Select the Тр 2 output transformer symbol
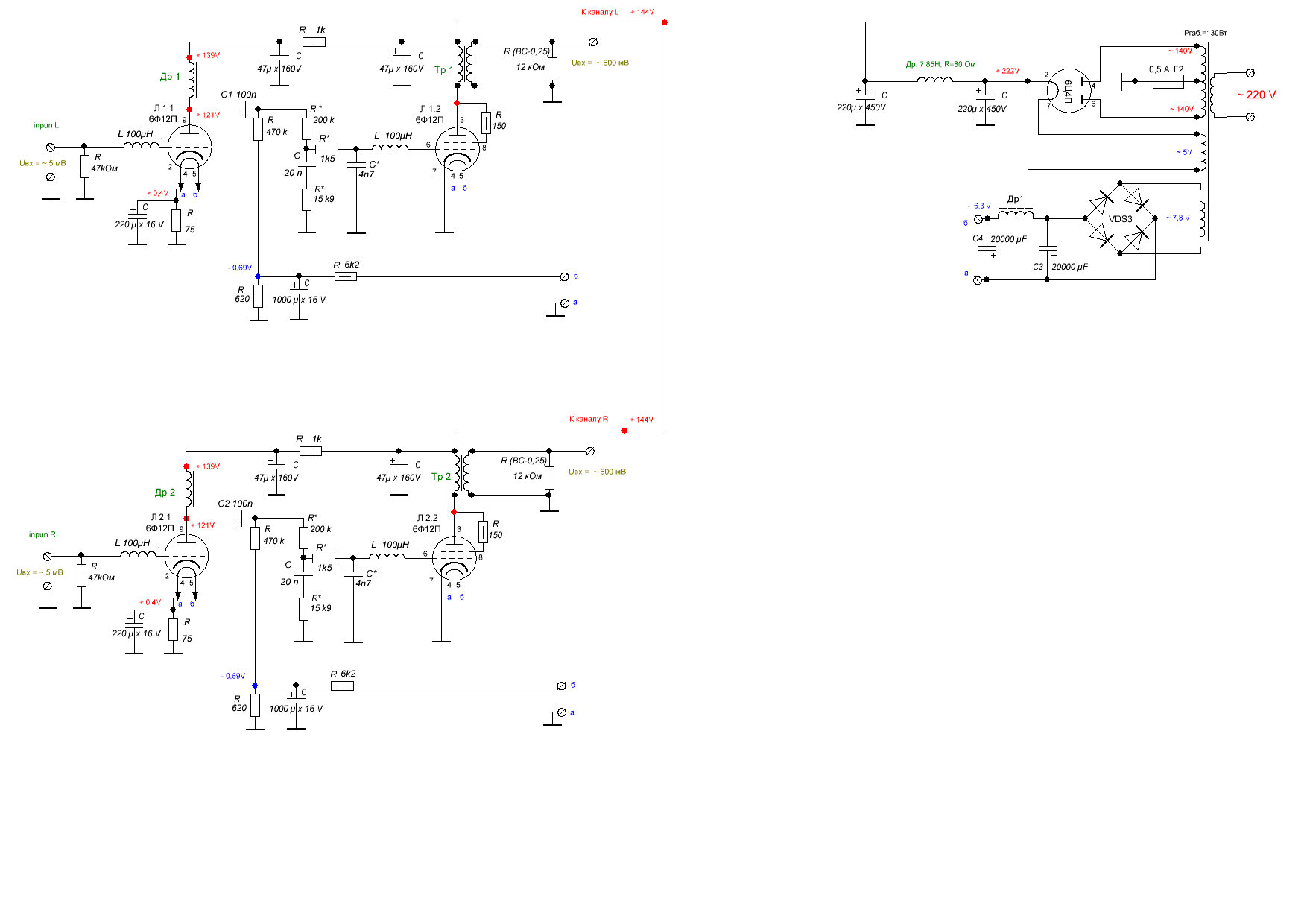 462,472
